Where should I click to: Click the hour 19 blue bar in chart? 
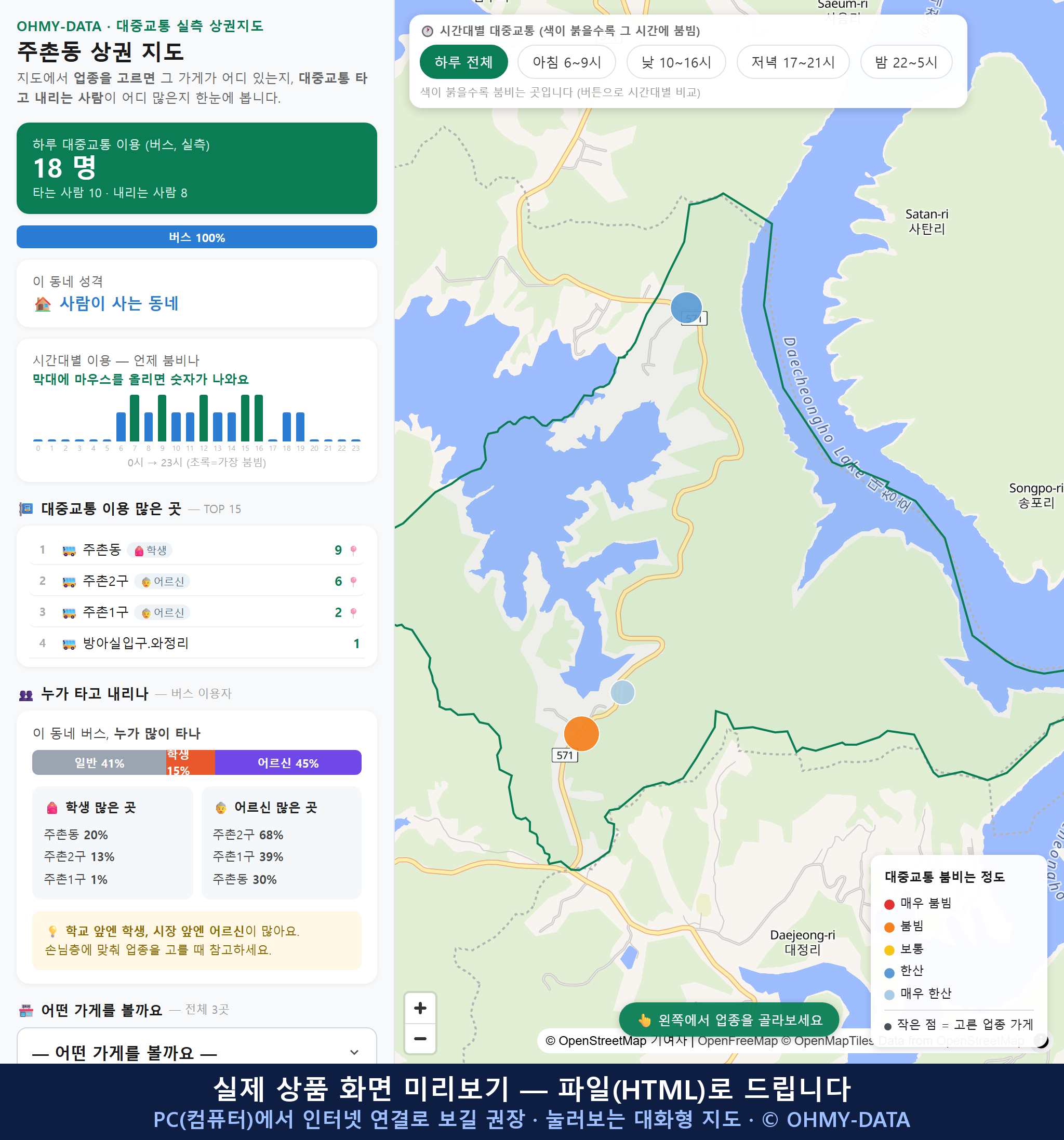[300, 426]
